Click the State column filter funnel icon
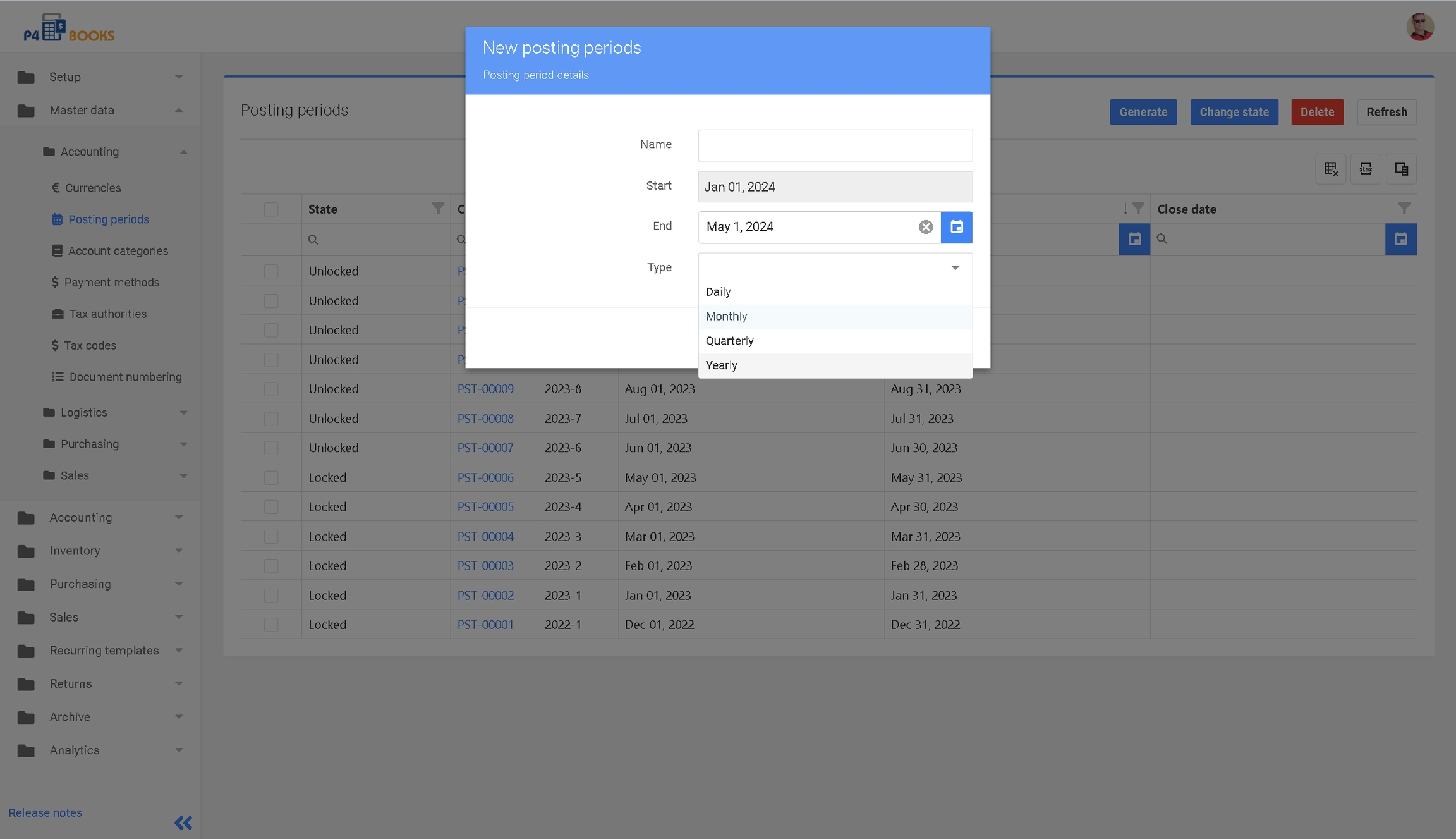Image resolution: width=1456 pixels, height=839 pixels. (x=437, y=208)
